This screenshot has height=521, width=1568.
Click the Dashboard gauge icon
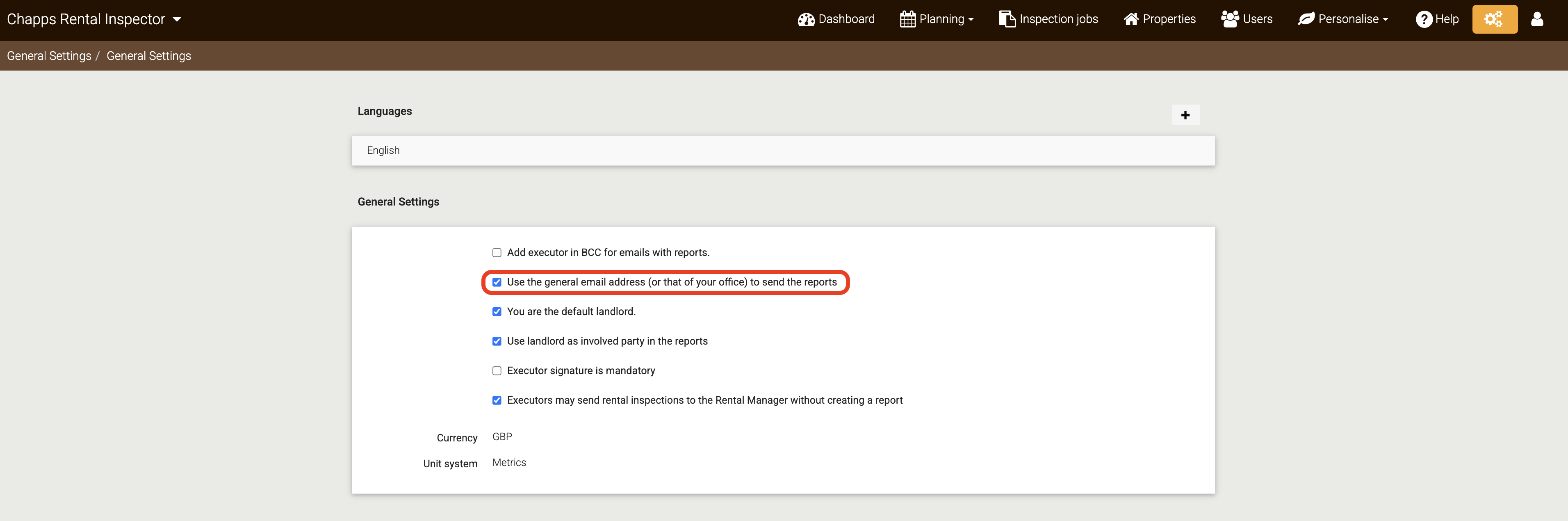click(x=806, y=19)
